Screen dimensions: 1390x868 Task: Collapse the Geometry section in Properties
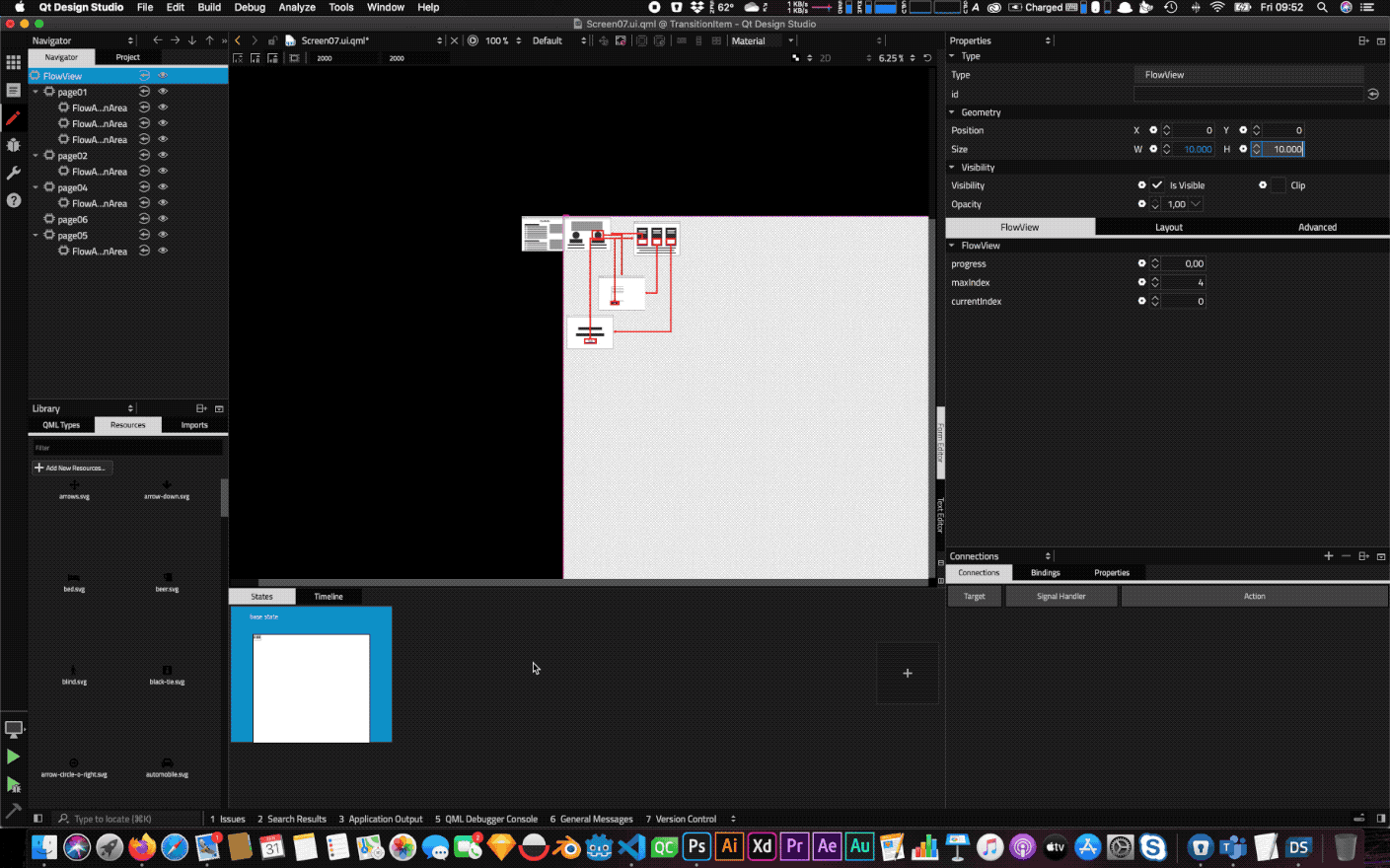coord(952,112)
